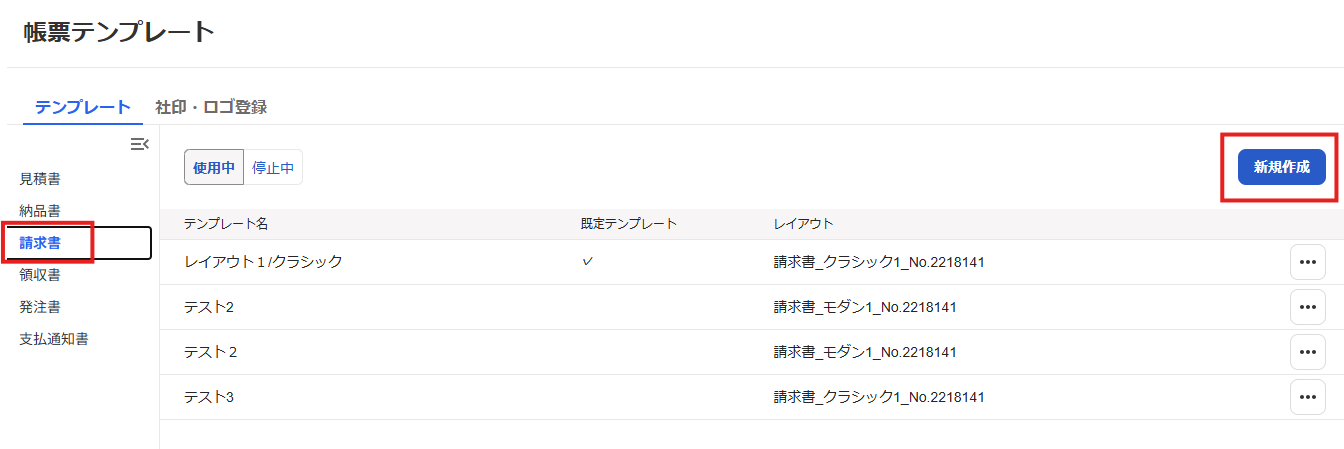Image resolution: width=1344 pixels, height=449 pixels.
Task: Click the テスト3 template name
Action: click(209, 397)
